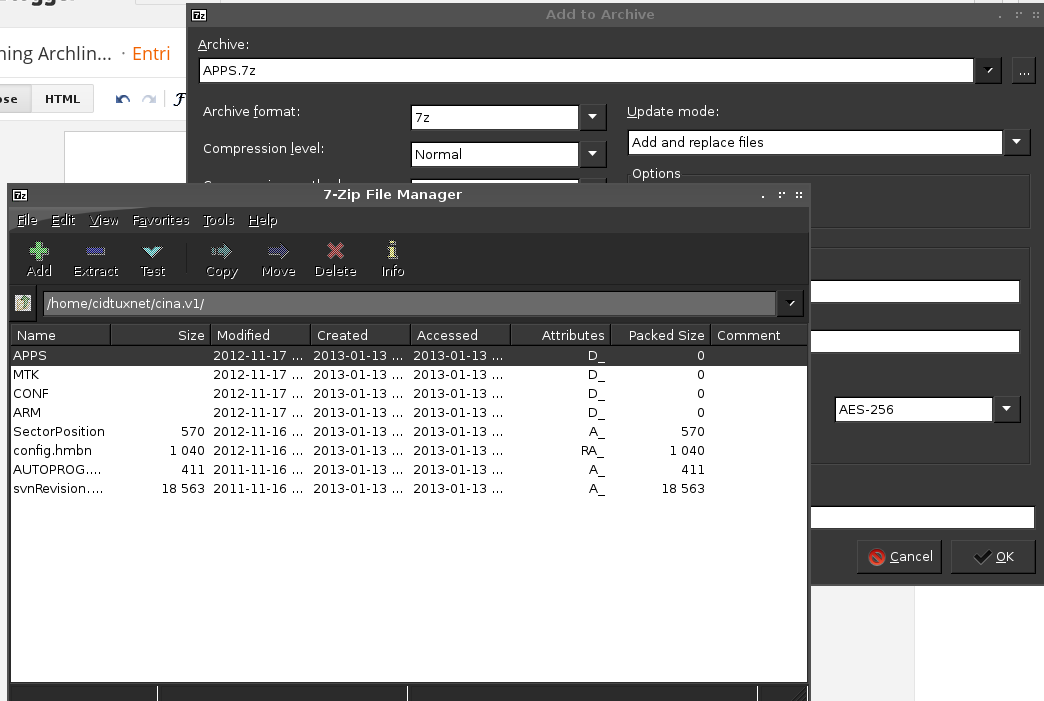Open the Edit menu
This screenshot has width=1044, height=701.
[x=63, y=220]
